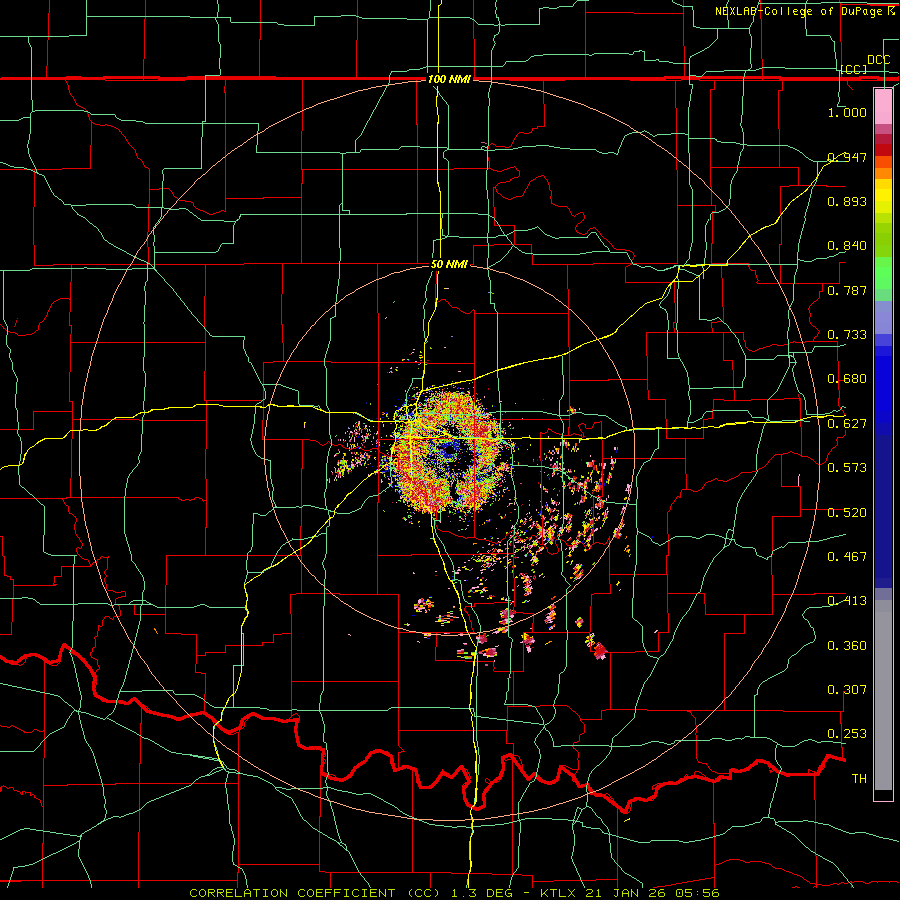This screenshot has width=900, height=900.
Task: Select the 0.413 scale value
Action: tap(847, 601)
